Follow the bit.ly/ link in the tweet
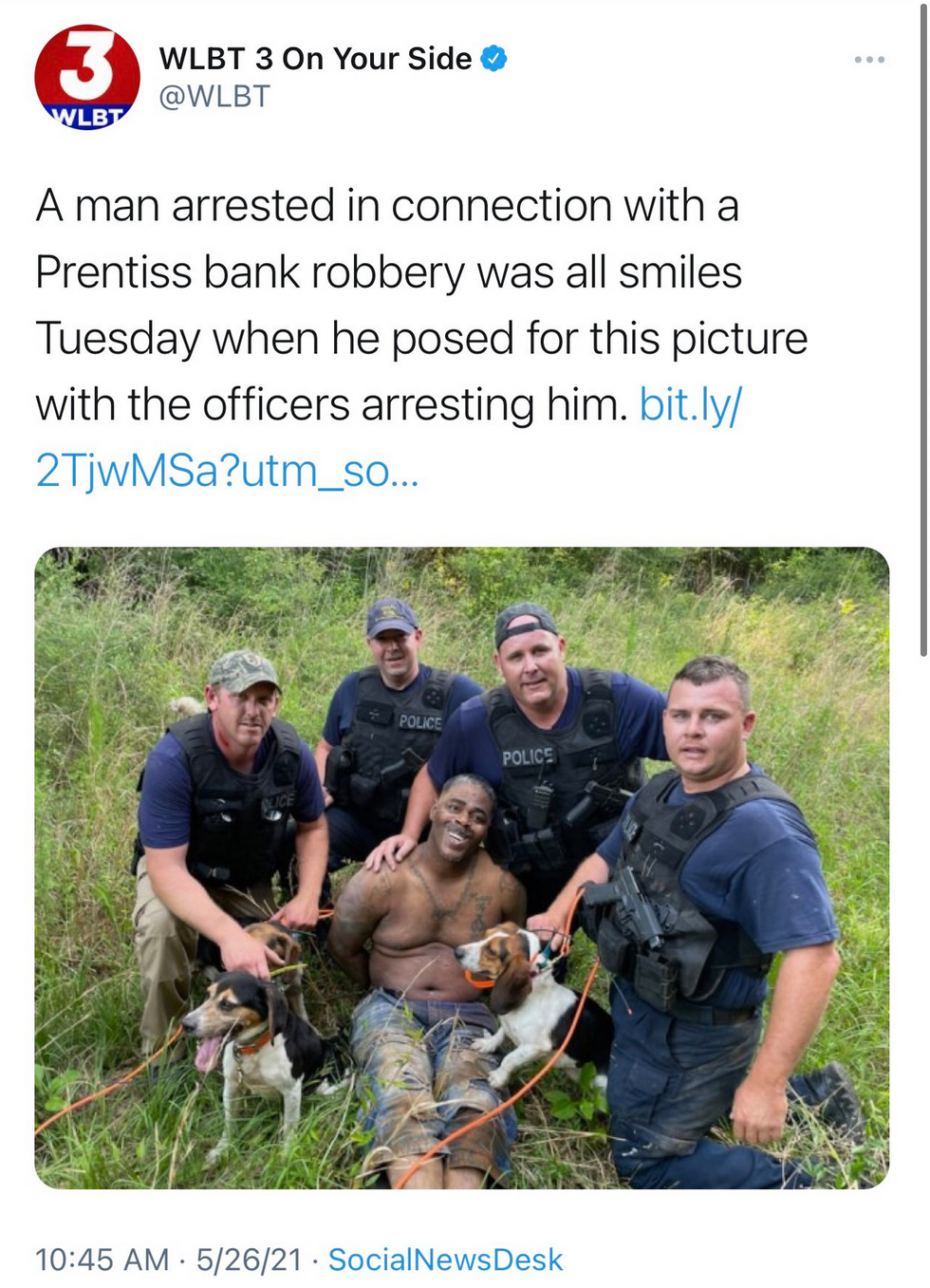 (691, 405)
